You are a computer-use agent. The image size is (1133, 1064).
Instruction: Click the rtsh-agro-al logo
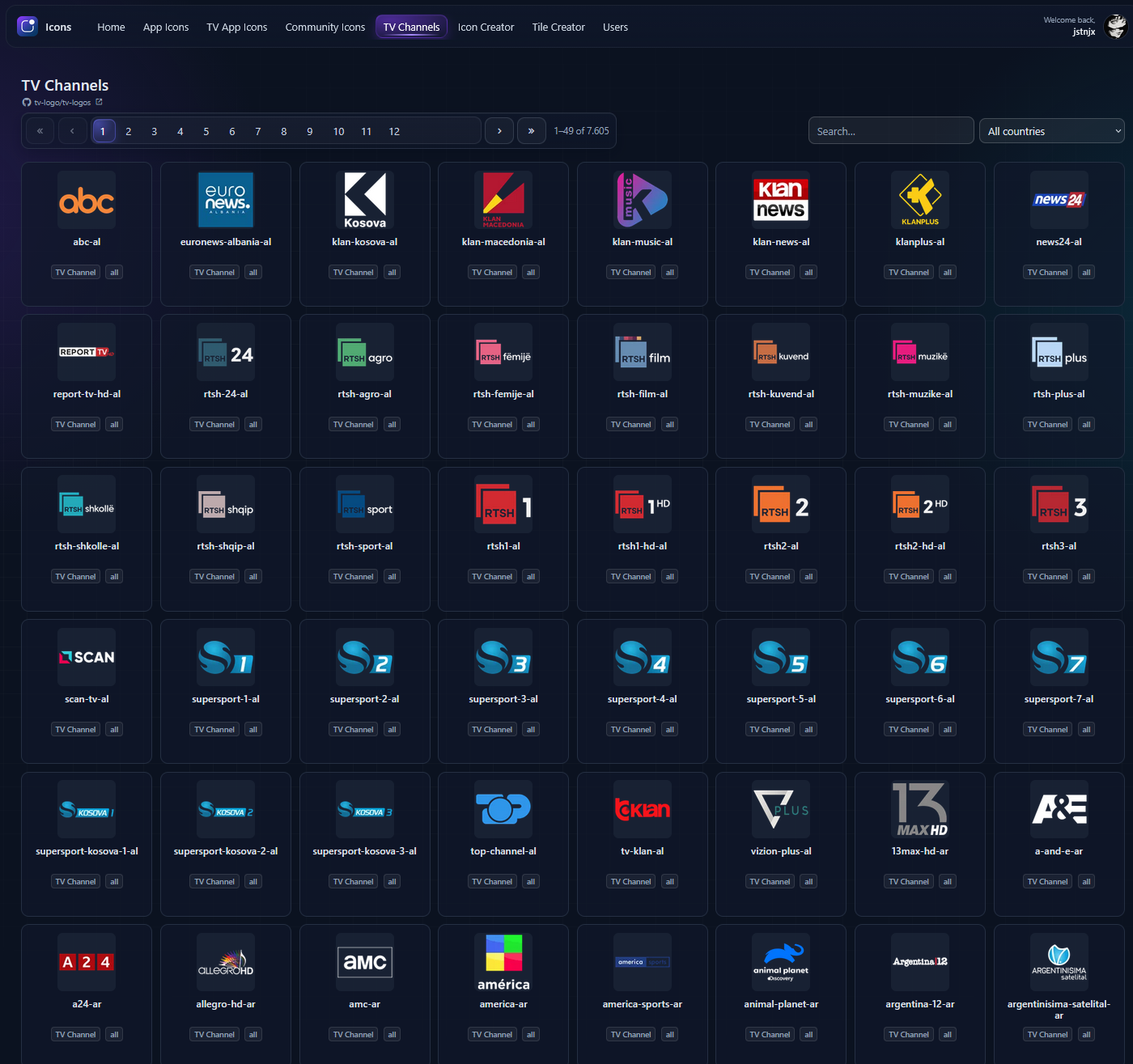click(x=365, y=352)
